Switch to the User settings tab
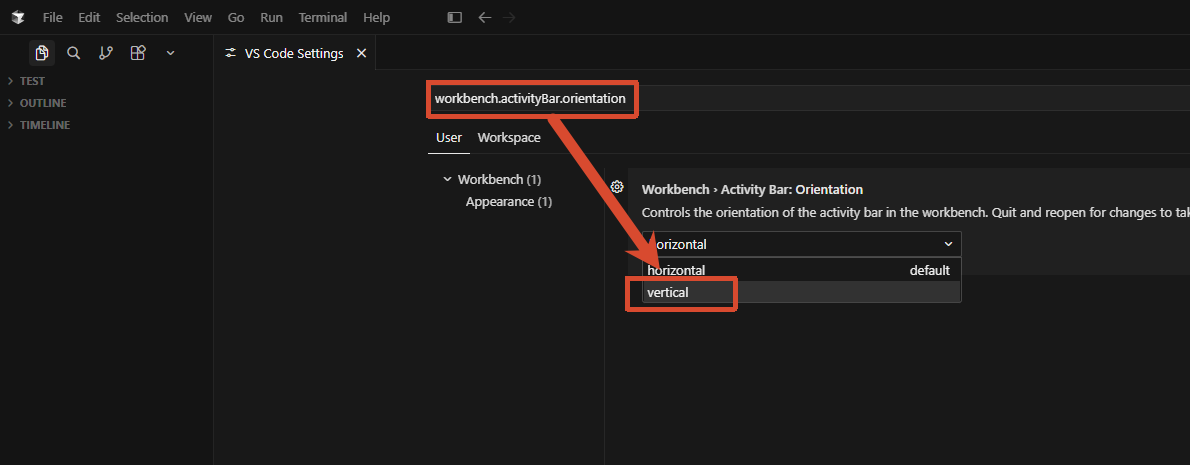Image resolution: width=1190 pixels, height=465 pixels. point(449,138)
